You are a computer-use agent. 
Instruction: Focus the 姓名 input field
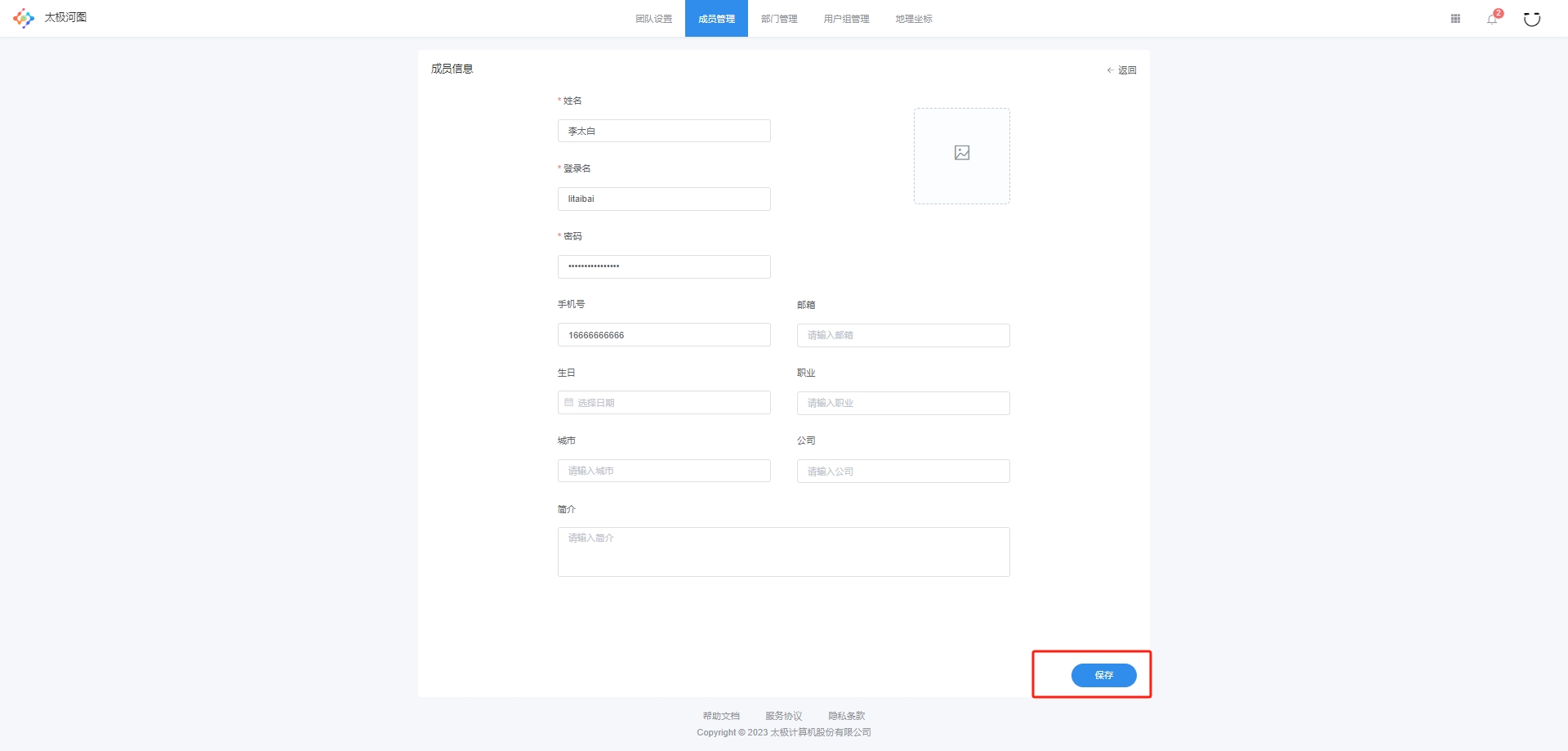point(664,131)
